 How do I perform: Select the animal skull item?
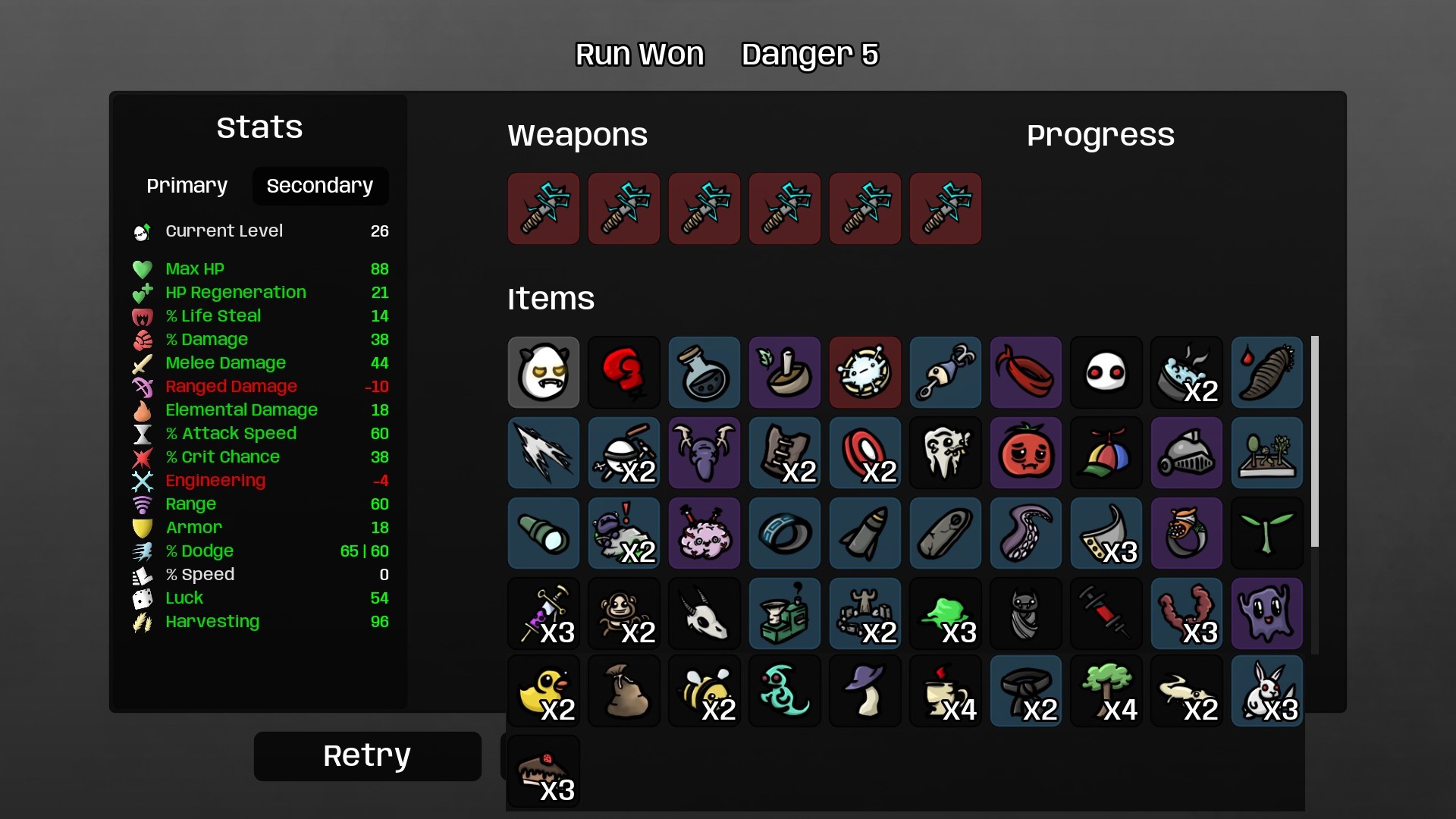coord(704,613)
